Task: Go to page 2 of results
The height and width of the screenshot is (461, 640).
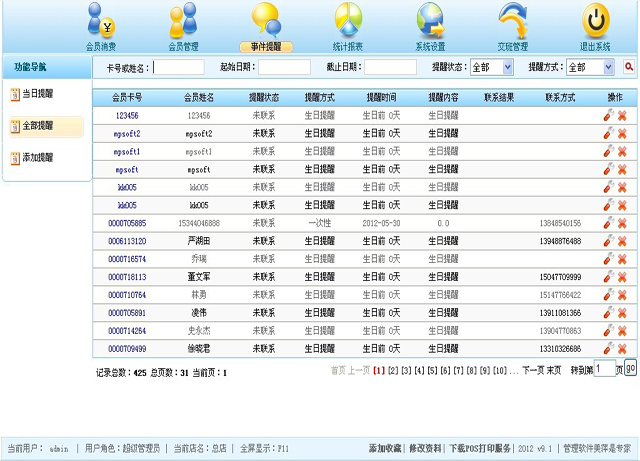Action: coord(393,371)
